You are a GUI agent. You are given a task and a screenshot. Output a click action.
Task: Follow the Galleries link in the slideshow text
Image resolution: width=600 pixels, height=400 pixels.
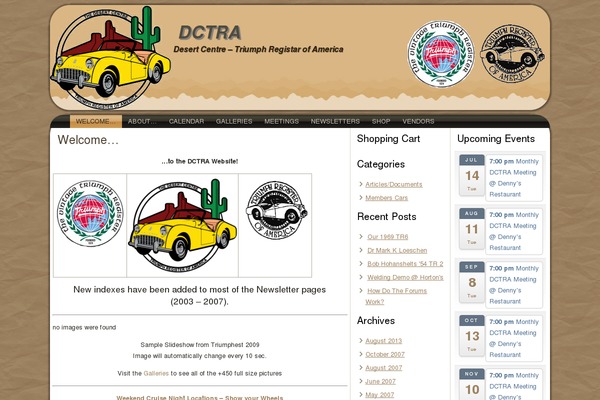pos(156,373)
